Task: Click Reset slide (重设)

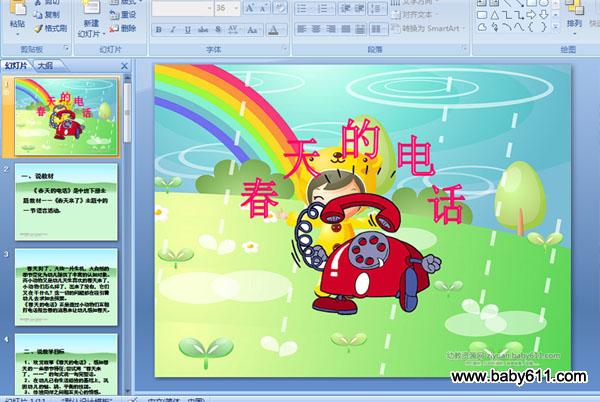Action: pyautogui.click(x=123, y=15)
